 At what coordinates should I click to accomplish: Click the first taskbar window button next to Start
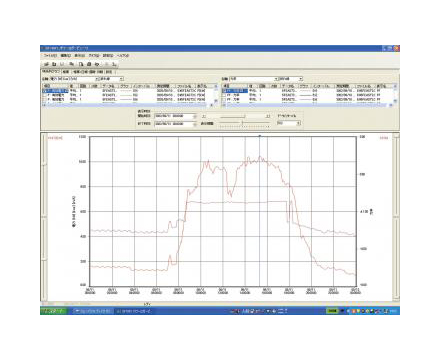[92, 311]
